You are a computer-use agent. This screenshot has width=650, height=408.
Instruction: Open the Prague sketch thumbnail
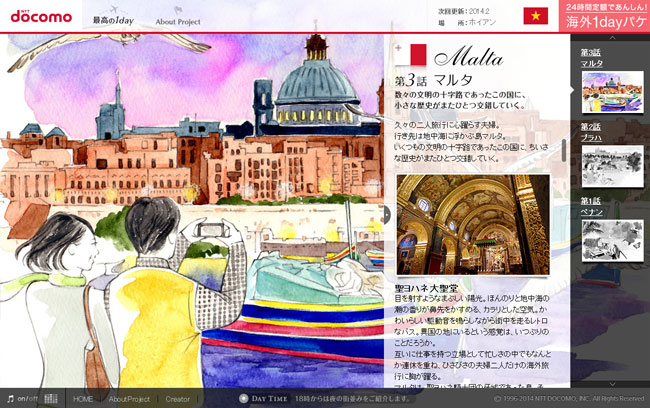click(x=612, y=166)
